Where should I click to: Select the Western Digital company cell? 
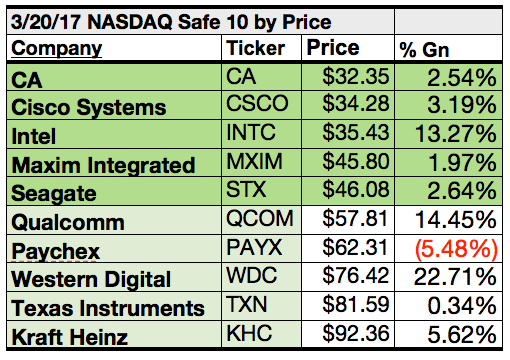point(114,277)
